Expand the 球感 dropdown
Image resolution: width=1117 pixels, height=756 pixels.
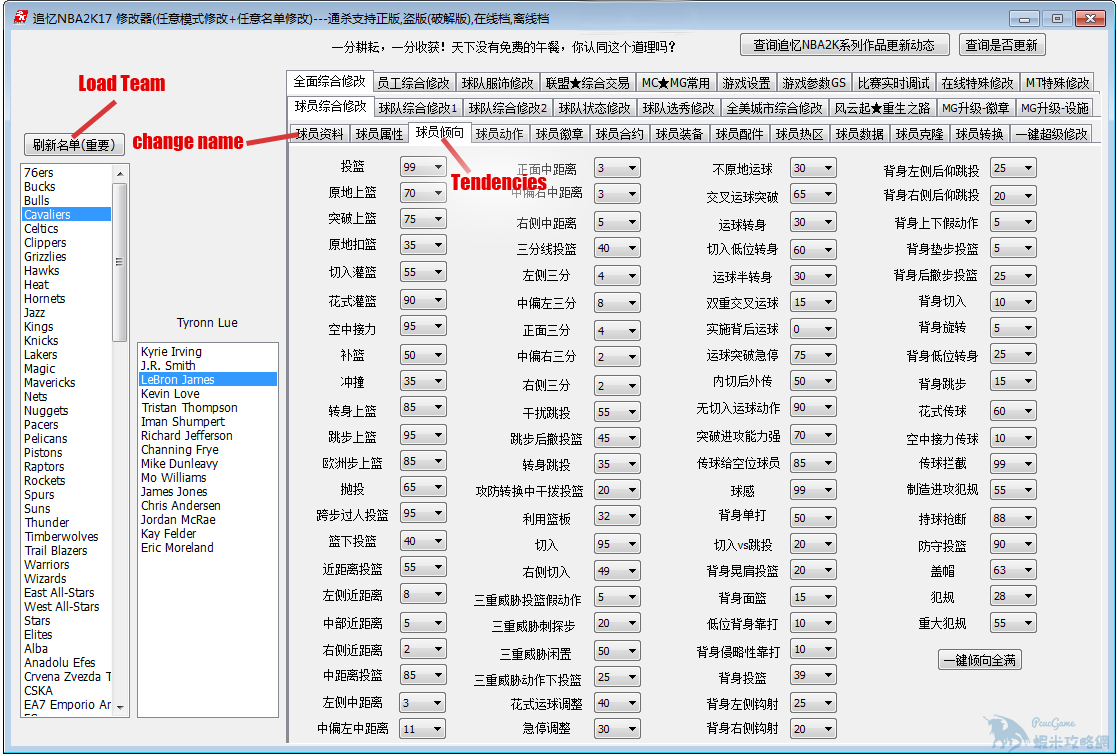814,490
